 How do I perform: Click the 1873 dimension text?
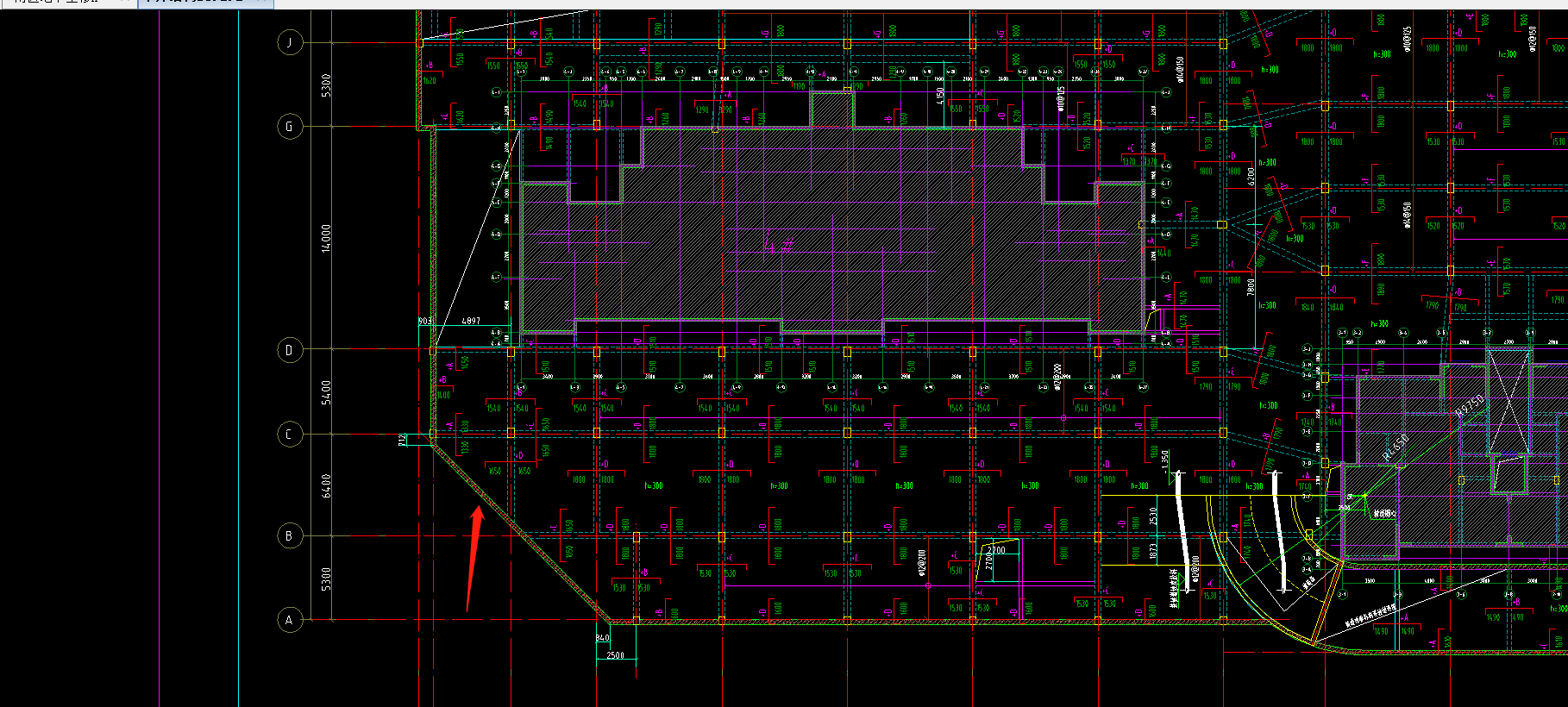[x=1154, y=551]
